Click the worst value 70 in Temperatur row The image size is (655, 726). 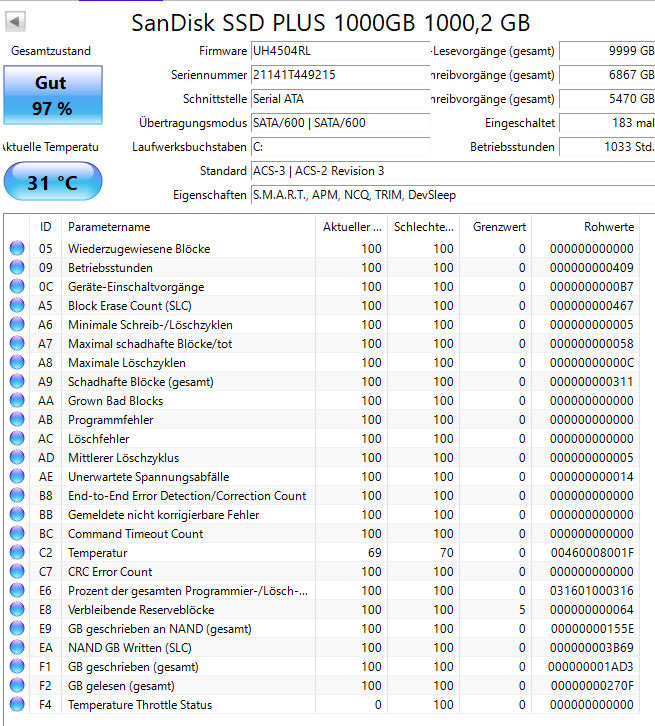tap(447, 552)
